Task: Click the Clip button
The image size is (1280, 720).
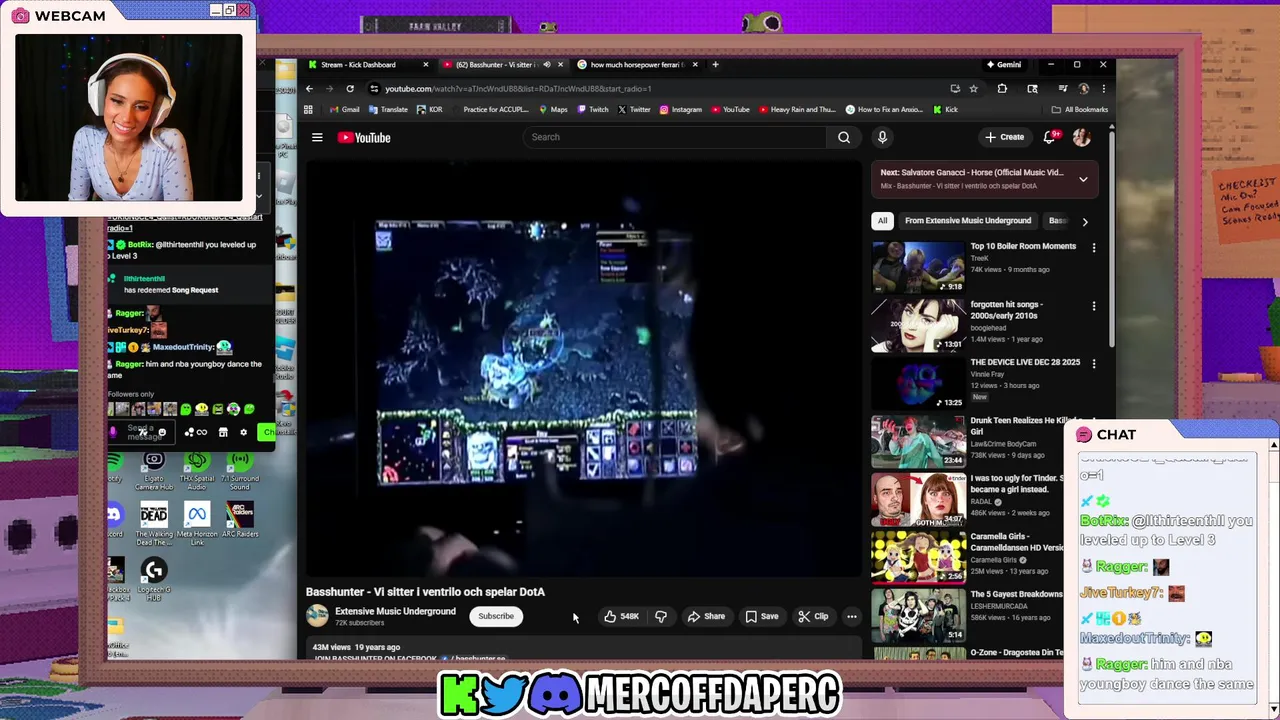Action: pyautogui.click(x=813, y=616)
